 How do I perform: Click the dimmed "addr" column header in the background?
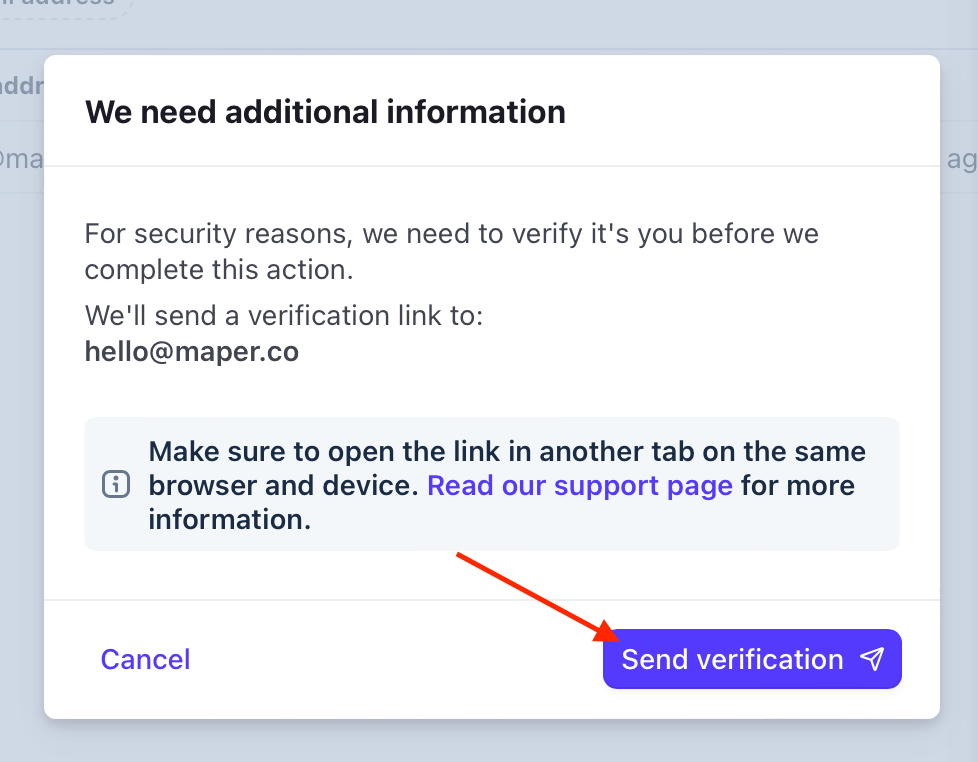click(x=20, y=85)
